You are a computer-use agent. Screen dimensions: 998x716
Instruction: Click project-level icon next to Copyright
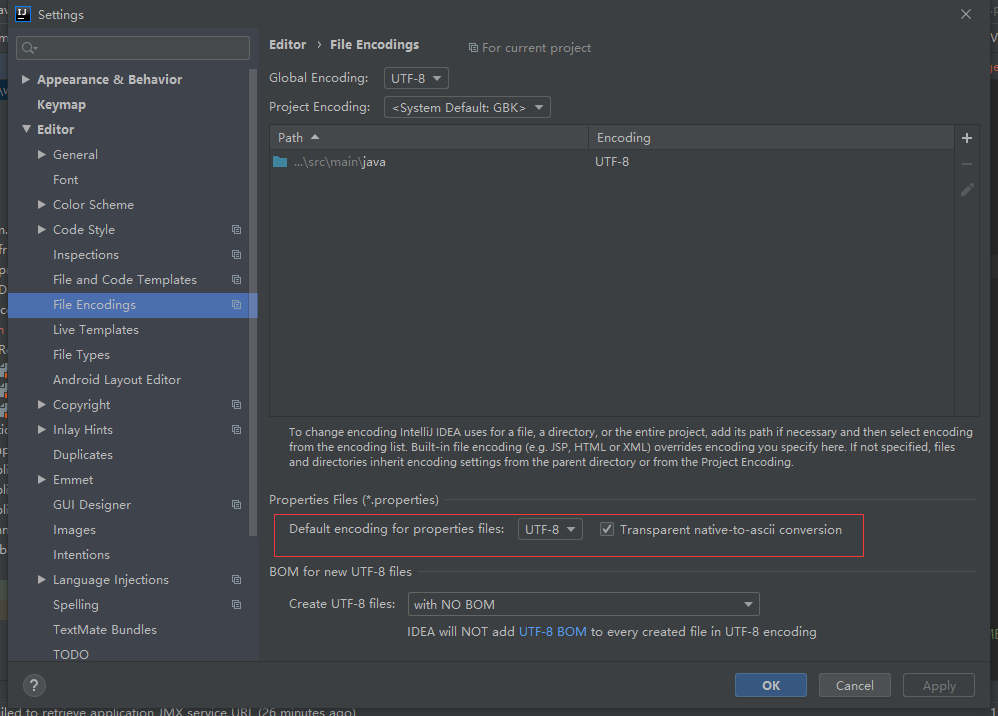coord(237,405)
